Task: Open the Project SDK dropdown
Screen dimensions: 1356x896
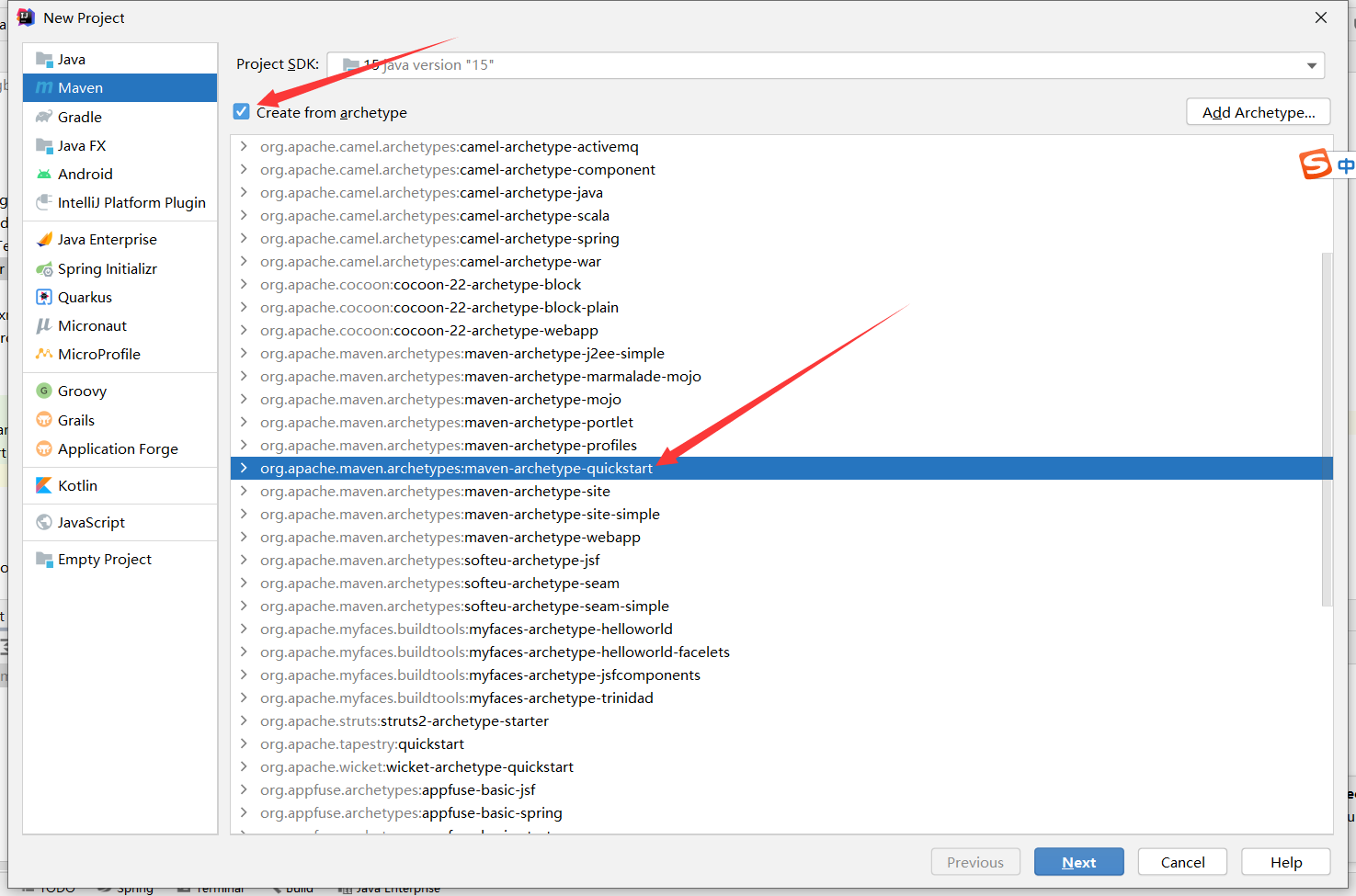Action: (826, 65)
